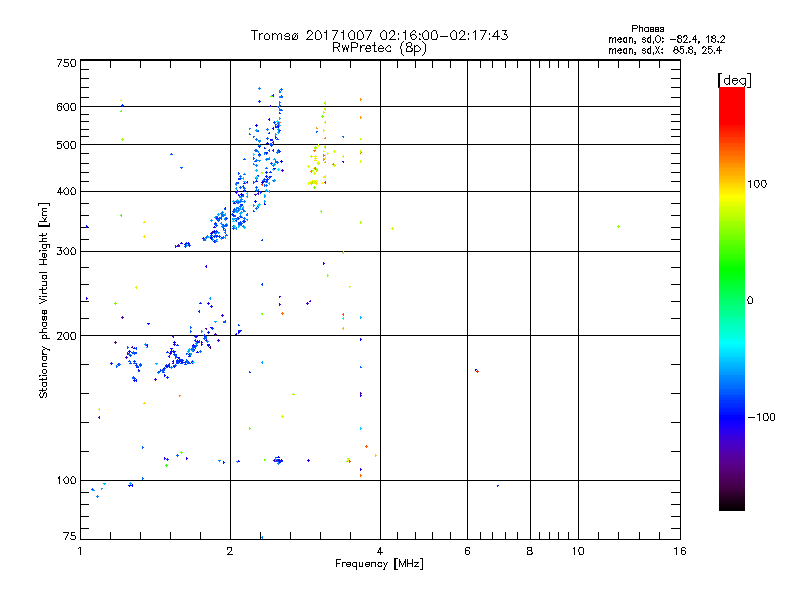Click the x-axis tick label '6'
The image size is (800, 600).
467,551
